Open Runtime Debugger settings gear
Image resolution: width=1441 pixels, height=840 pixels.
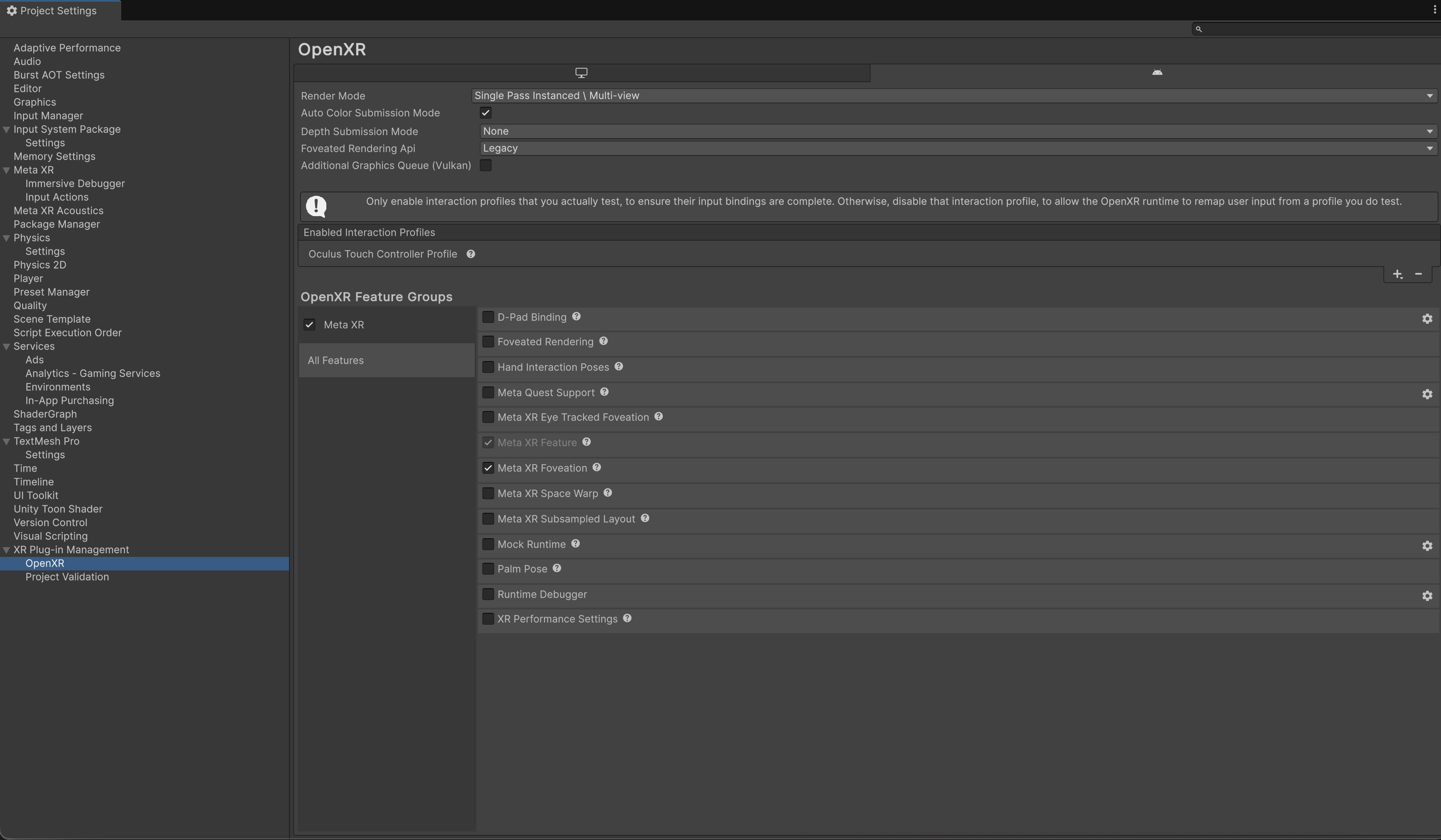[1427, 596]
